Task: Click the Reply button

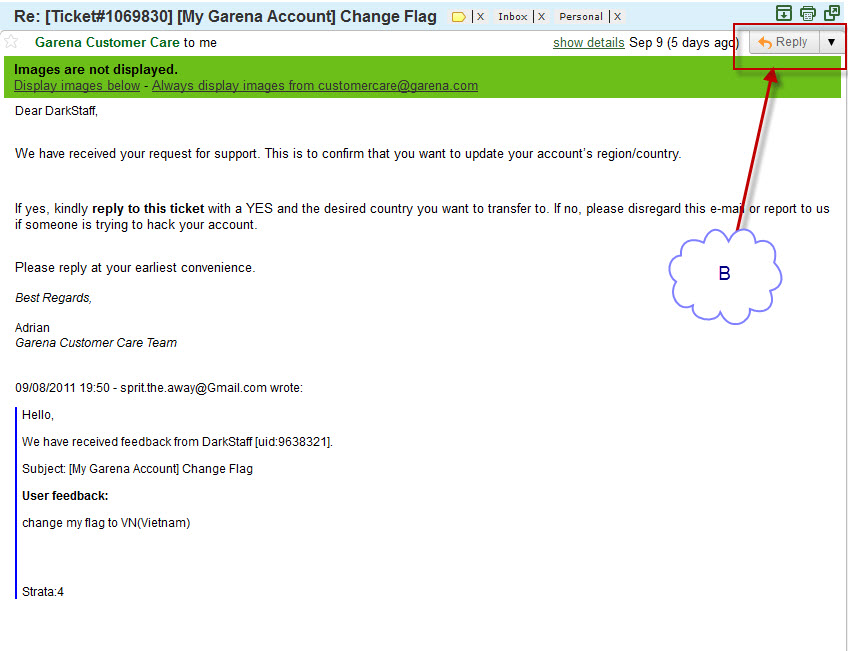Action: 784,42
